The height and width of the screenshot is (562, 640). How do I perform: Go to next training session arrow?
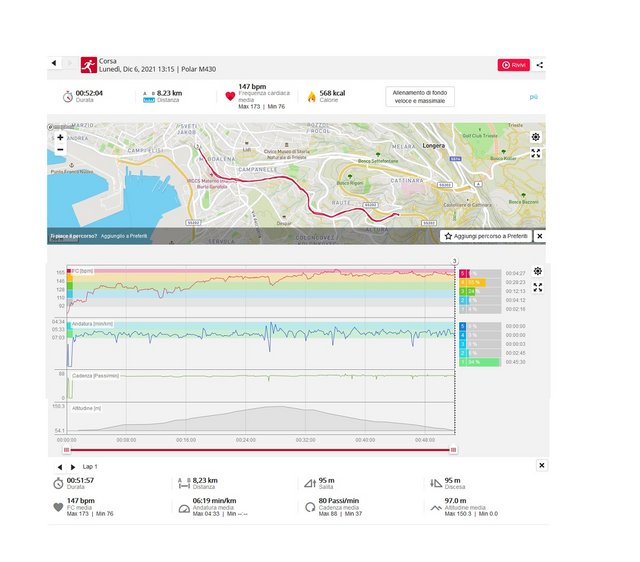[69, 63]
